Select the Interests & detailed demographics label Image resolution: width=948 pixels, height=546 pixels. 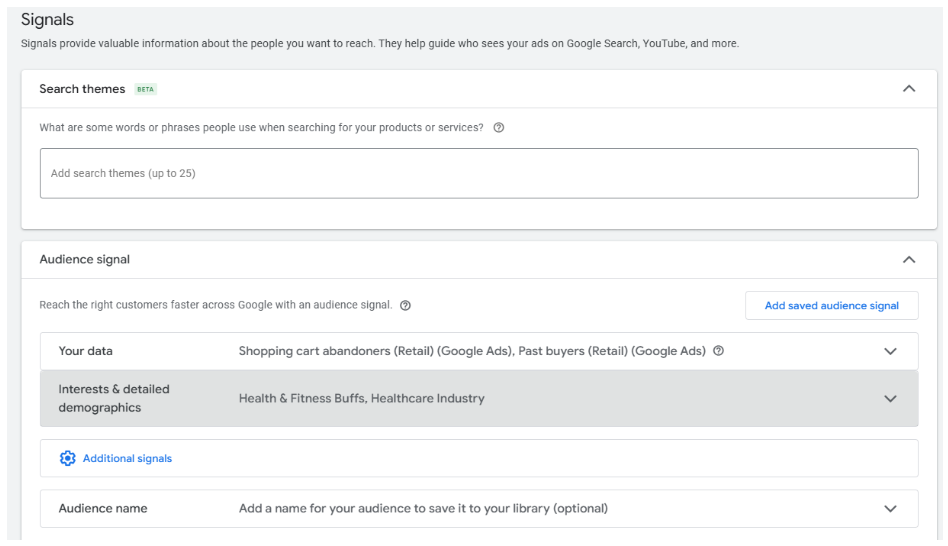pyautogui.click(x=114, y=398)
